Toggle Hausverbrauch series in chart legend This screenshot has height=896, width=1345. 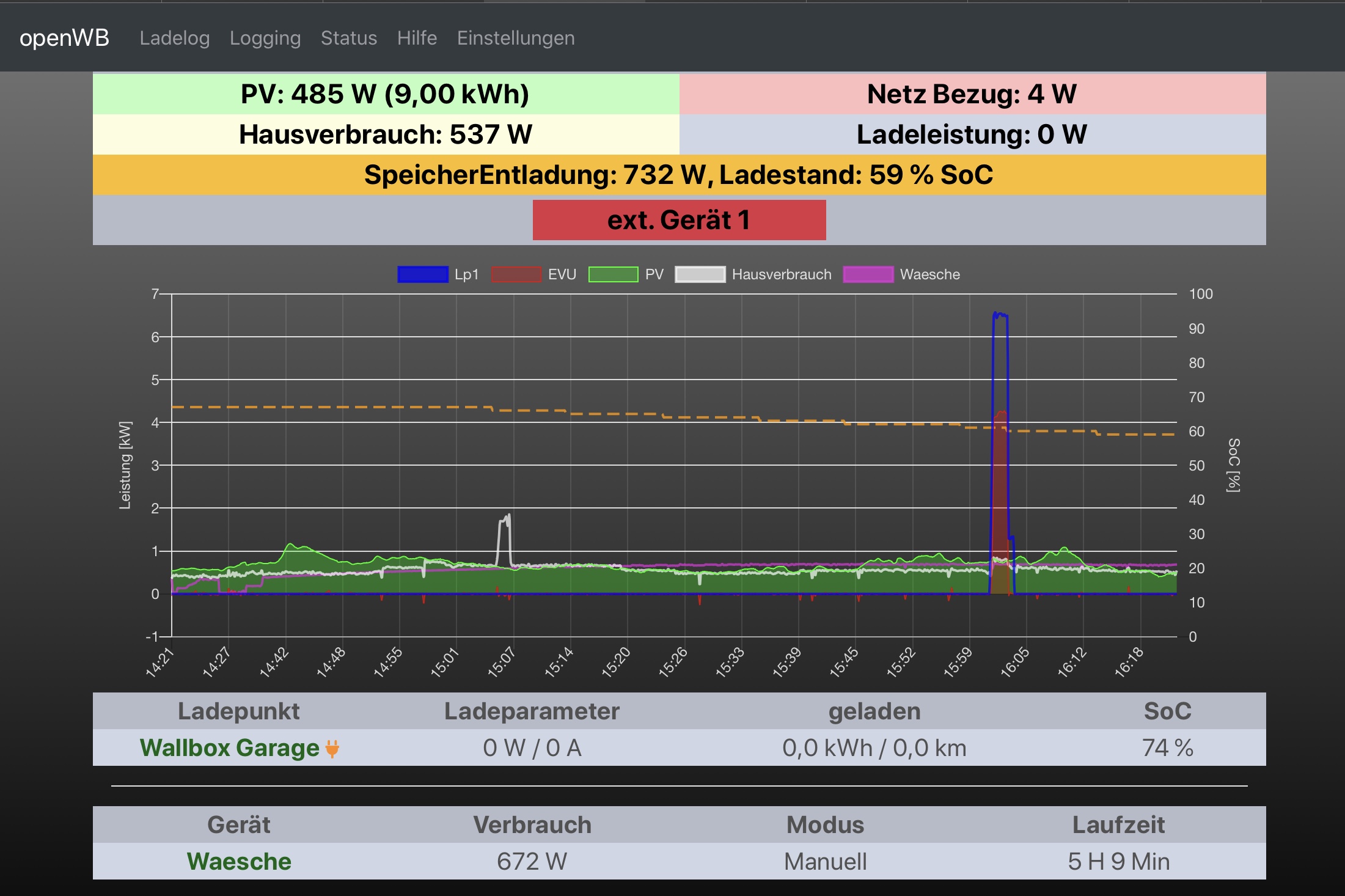coord(700,274)
